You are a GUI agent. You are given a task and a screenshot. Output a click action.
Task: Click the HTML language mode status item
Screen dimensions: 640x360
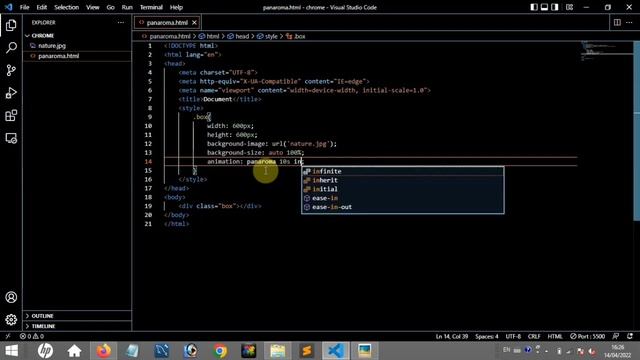555,336
